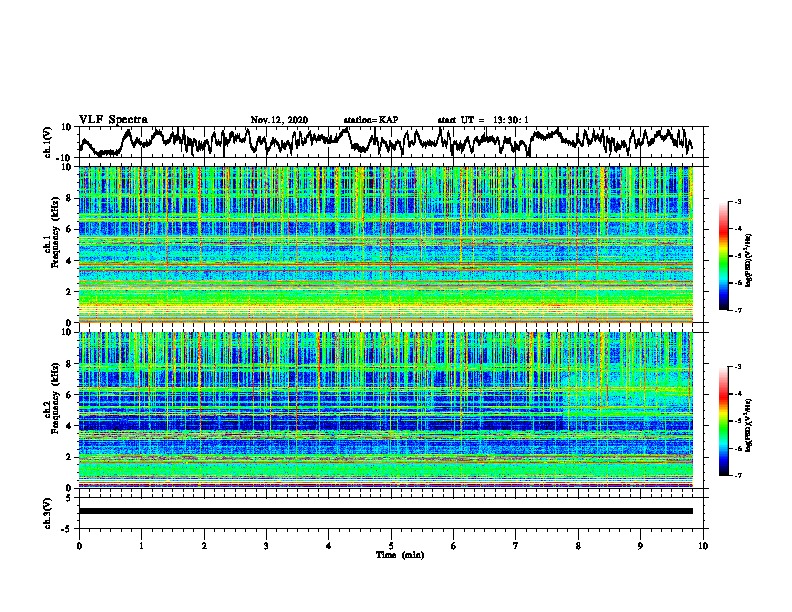Click the "VLF Spectra" title text
Screen dimensions: 792x612
click(113, 120)
